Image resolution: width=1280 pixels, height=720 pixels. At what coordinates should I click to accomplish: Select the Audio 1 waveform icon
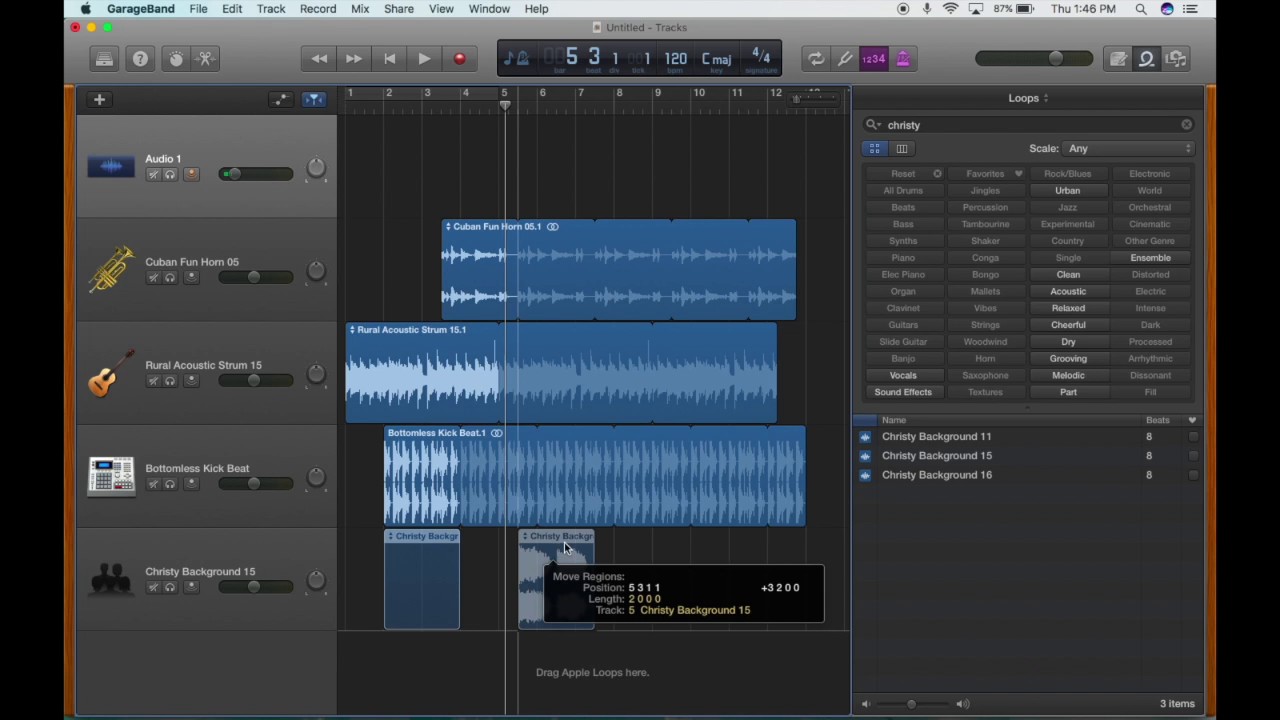tap(111, 166)
